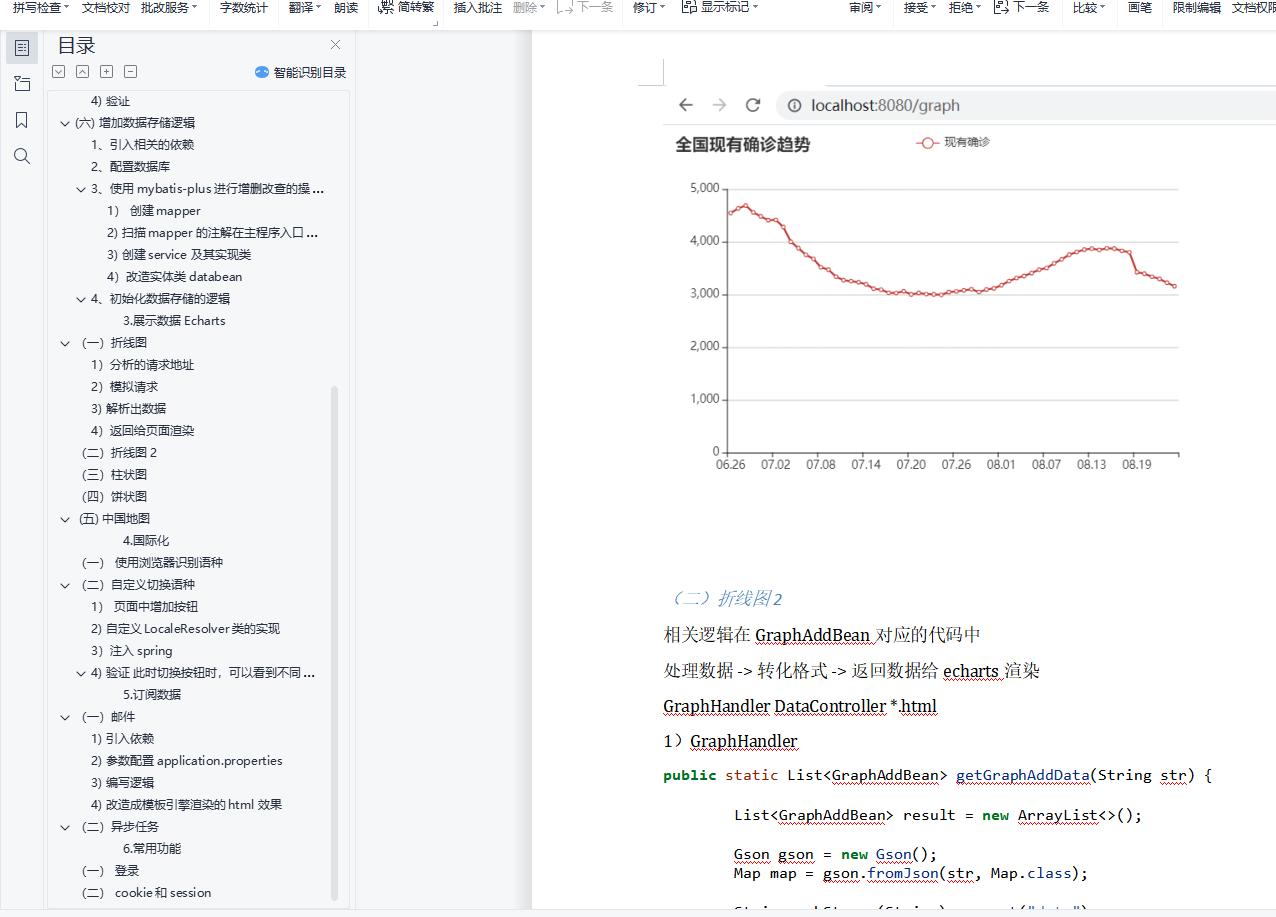Screen dimensions: 1276x917
Task: Collapse the 3、使用 mybatis-plus outline node
Action: [x=82, y=189]
